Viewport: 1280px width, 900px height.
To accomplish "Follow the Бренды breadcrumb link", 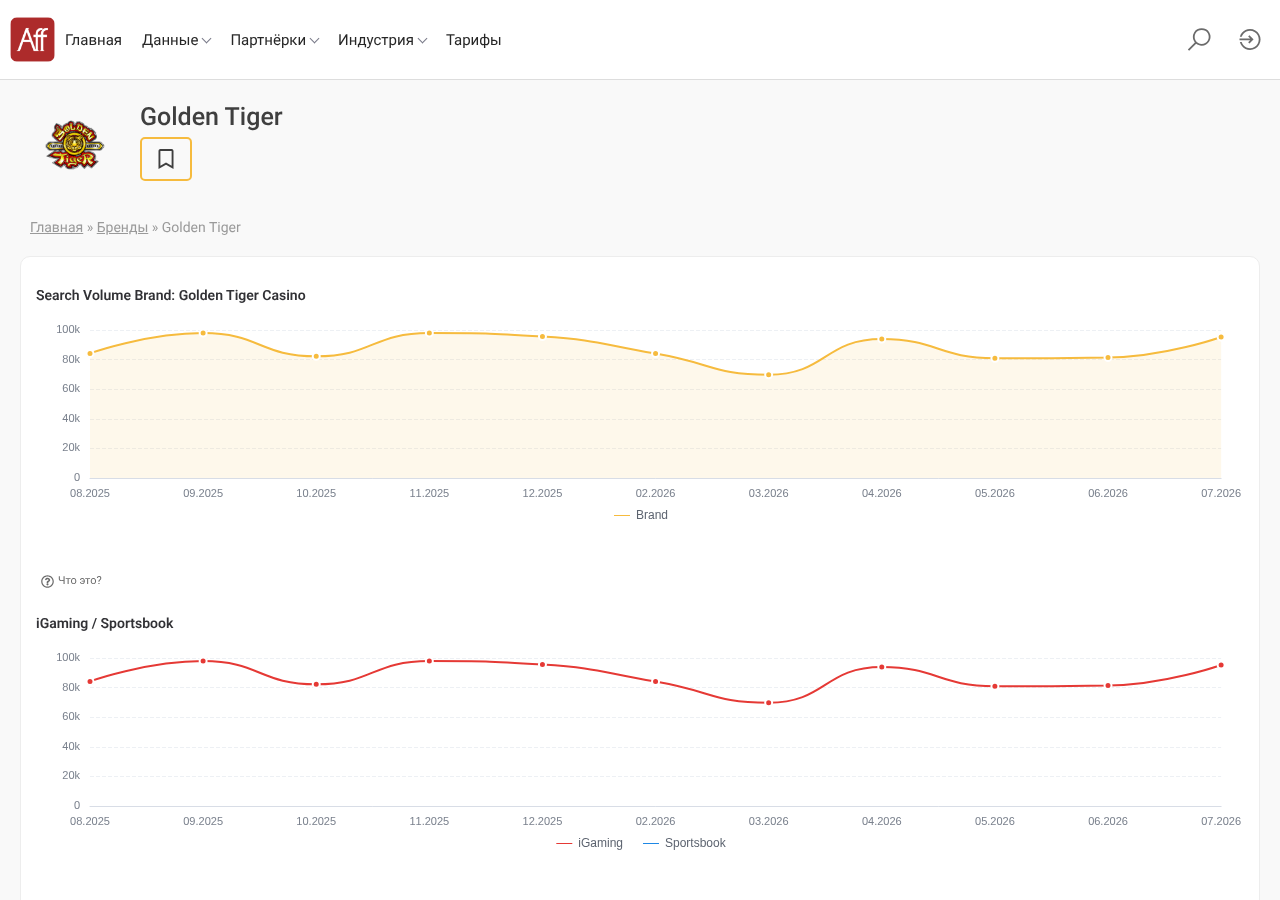I will pos(122,227).
